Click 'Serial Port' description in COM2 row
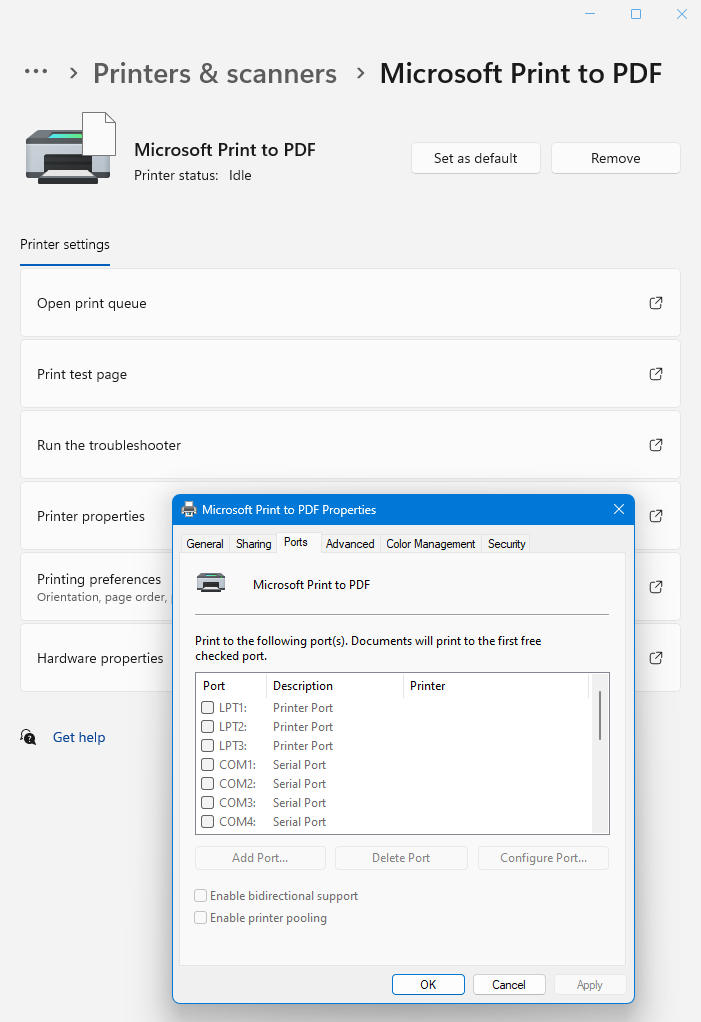701x1022 pixels. pyautogui.click(x=299, y=783)
